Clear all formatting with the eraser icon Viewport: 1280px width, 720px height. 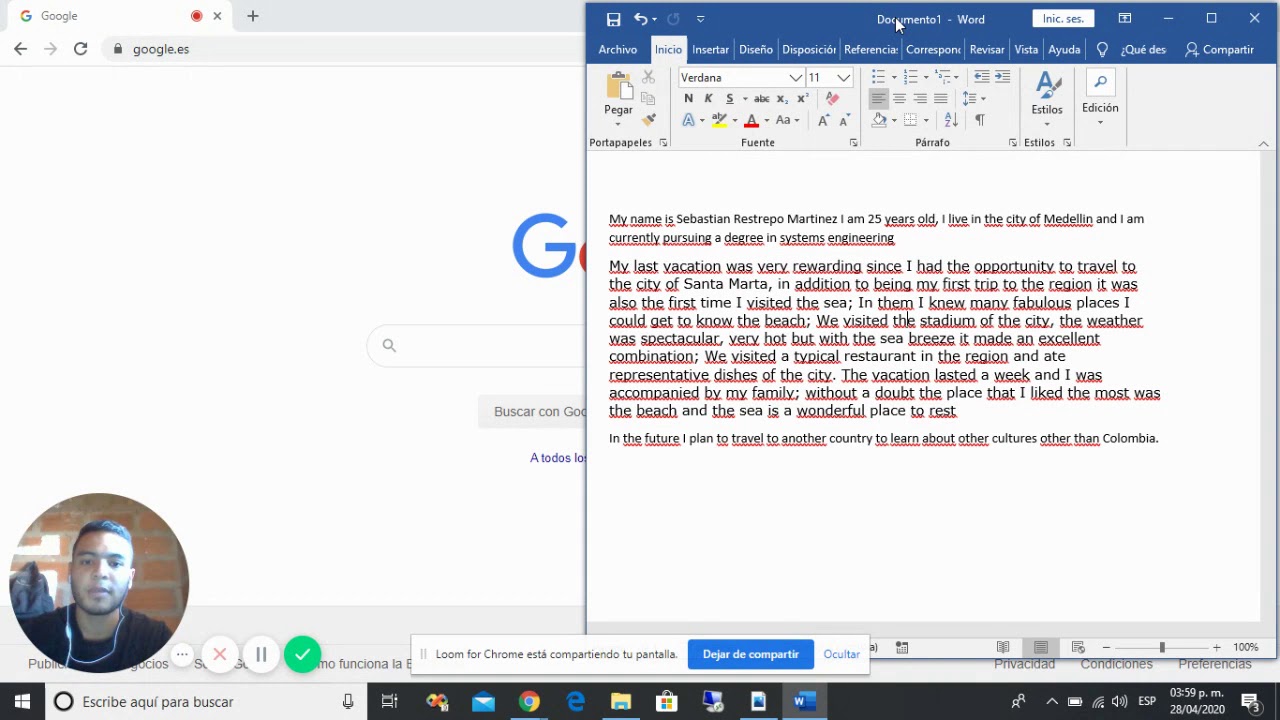click(832, 98)
